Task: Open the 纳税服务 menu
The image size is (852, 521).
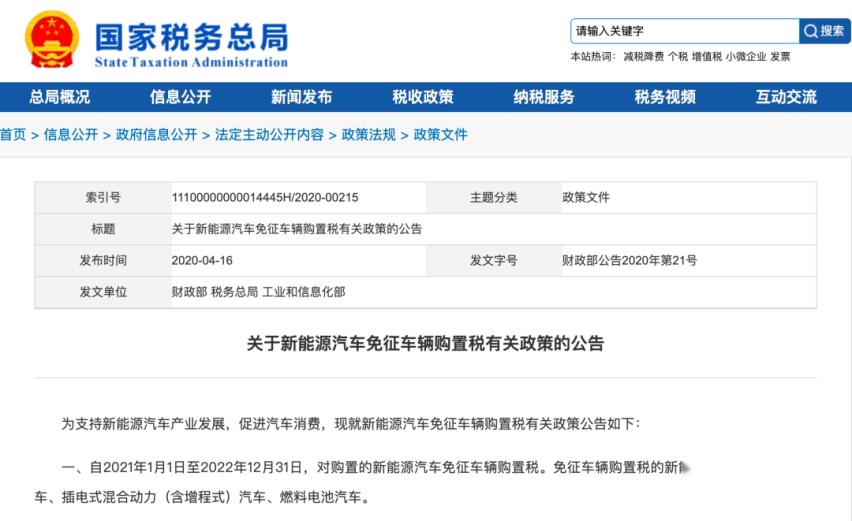Action: pos(544,97)
